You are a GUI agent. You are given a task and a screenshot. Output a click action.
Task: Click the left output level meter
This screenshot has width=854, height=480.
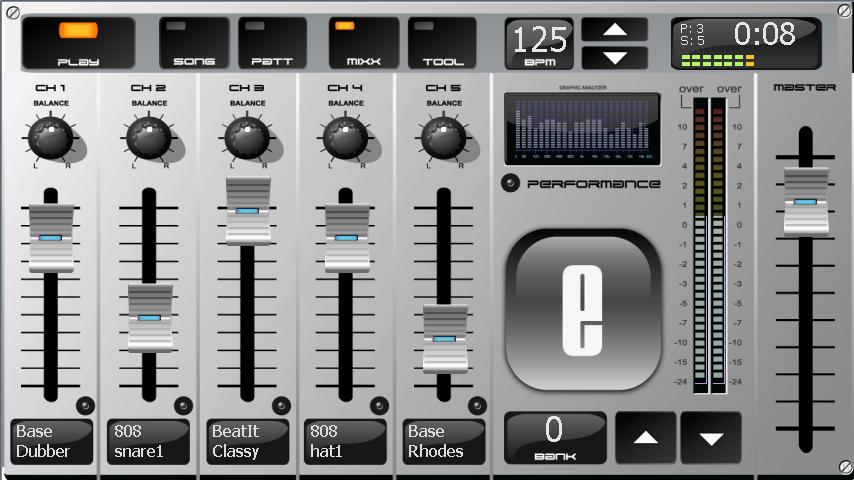(700, 245)
